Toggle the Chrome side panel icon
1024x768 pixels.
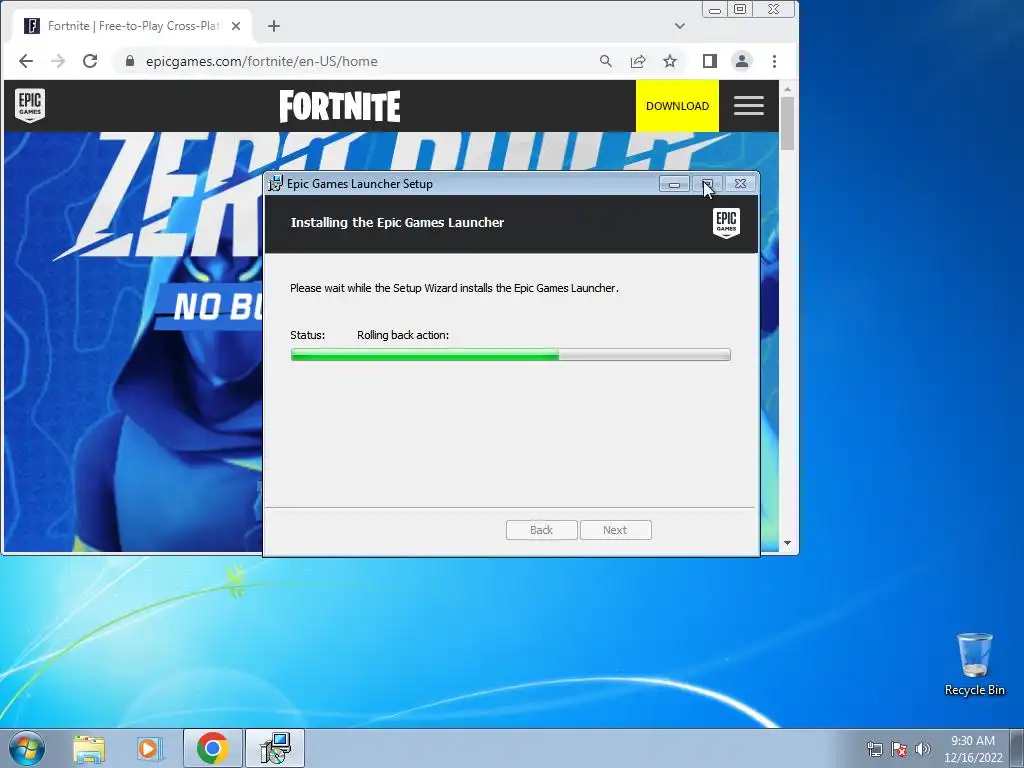[710, 61]
